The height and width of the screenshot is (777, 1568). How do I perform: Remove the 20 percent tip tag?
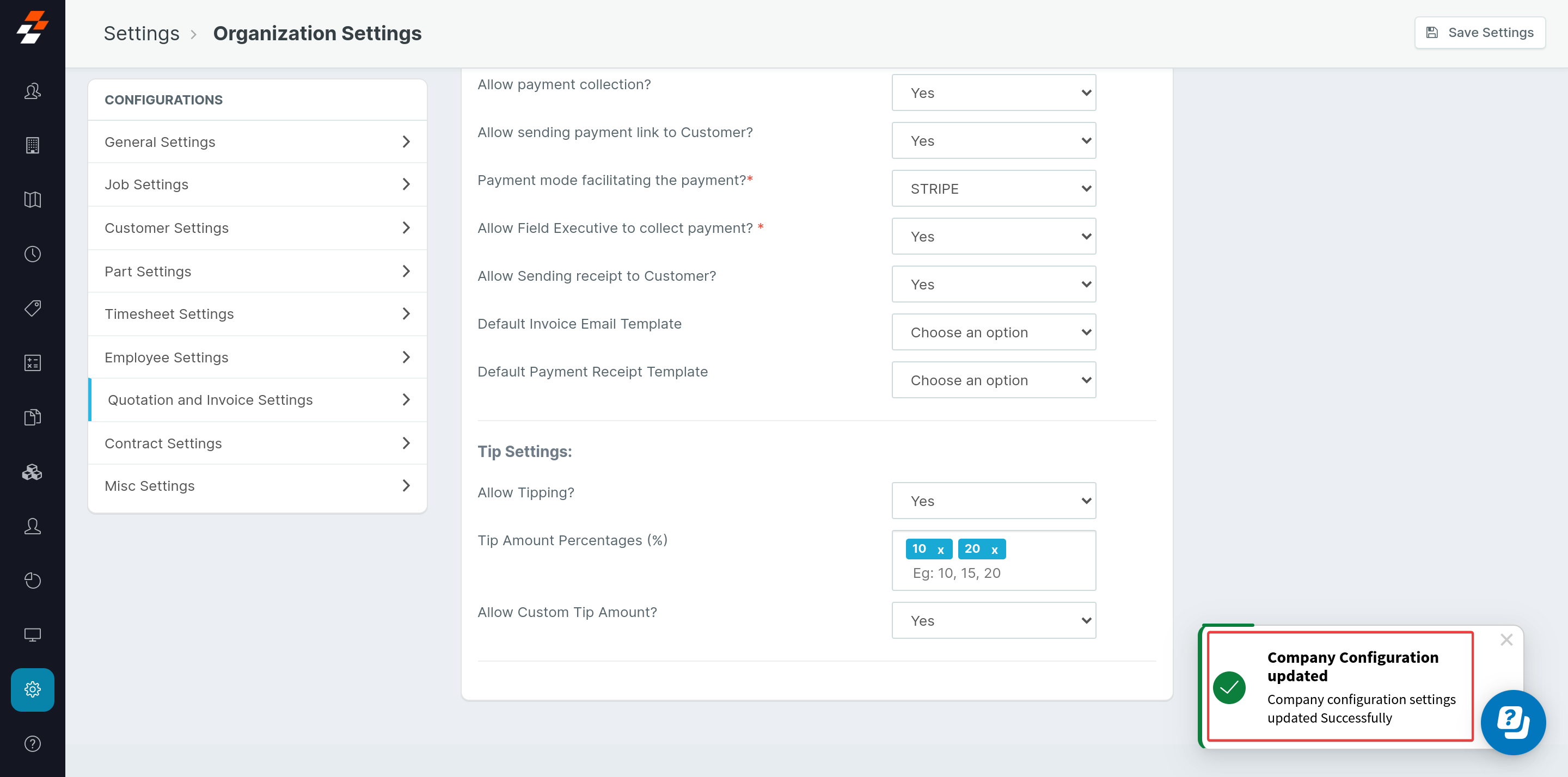point(994,550)
